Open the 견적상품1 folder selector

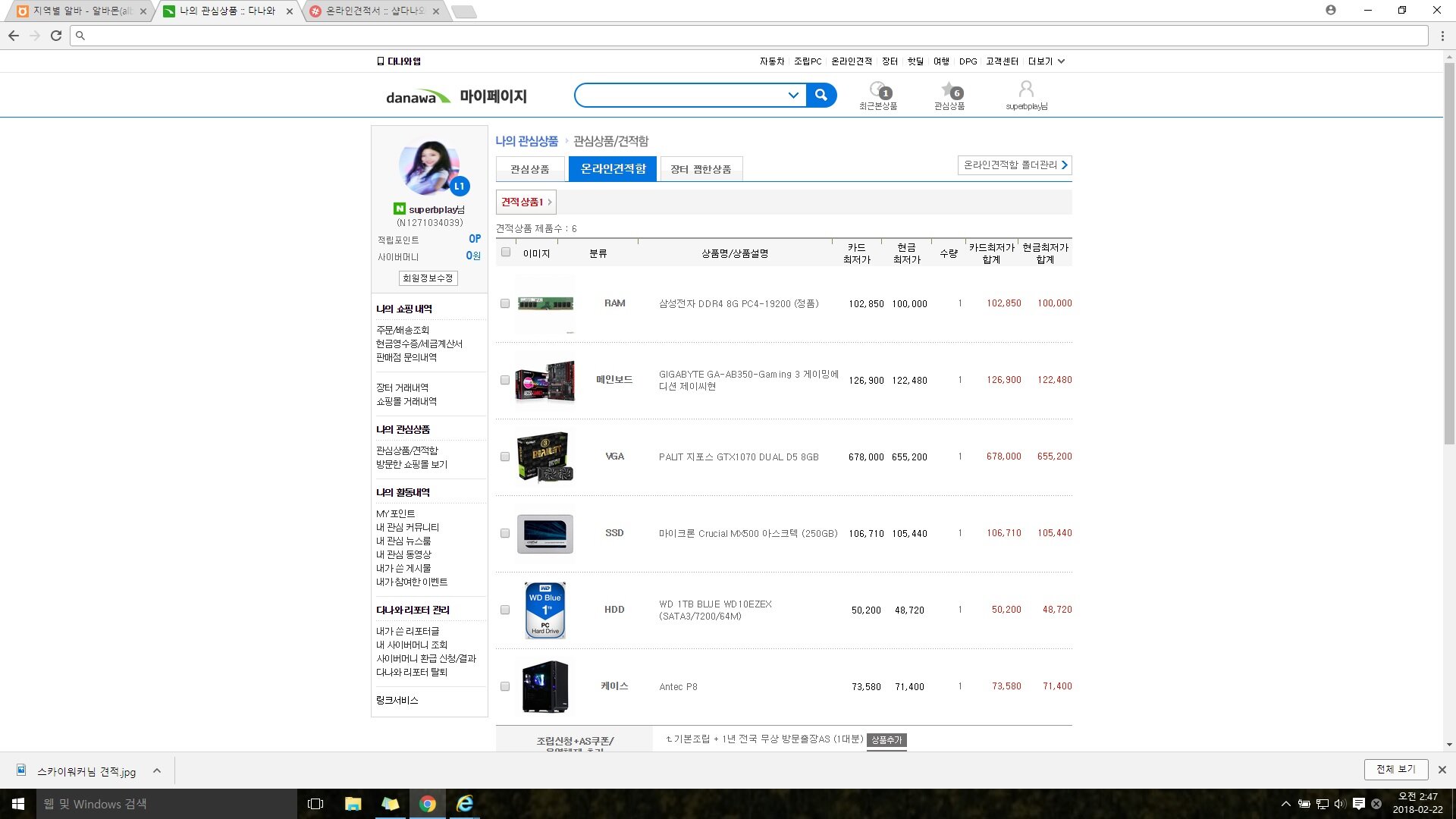[526, 202]
